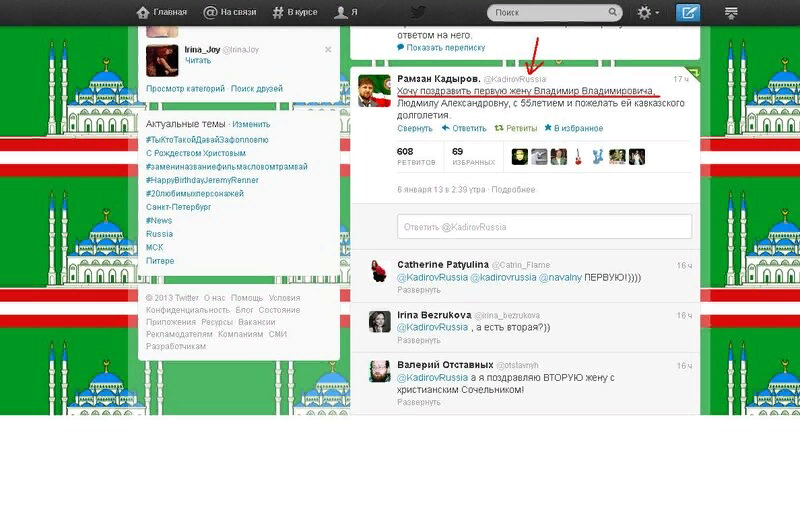
Task: Compose a new tweet
Action: tap(688, 12)
